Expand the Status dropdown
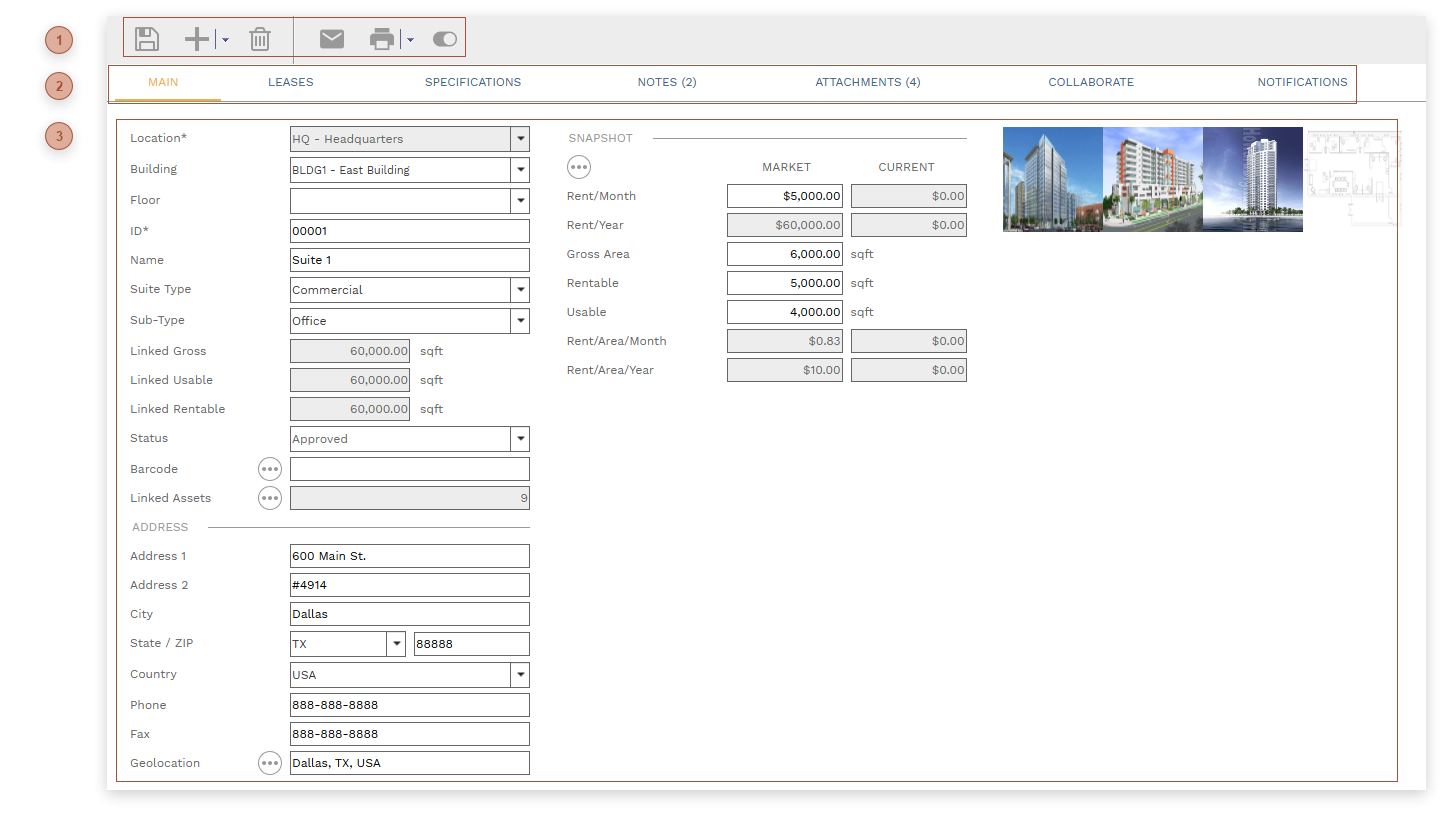1445x813 pixels. [x=519, y=439]
